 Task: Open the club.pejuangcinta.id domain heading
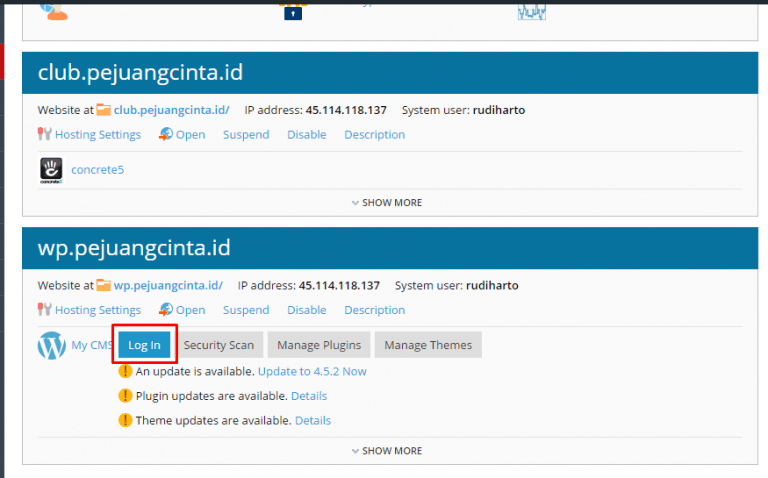[140, 73]
